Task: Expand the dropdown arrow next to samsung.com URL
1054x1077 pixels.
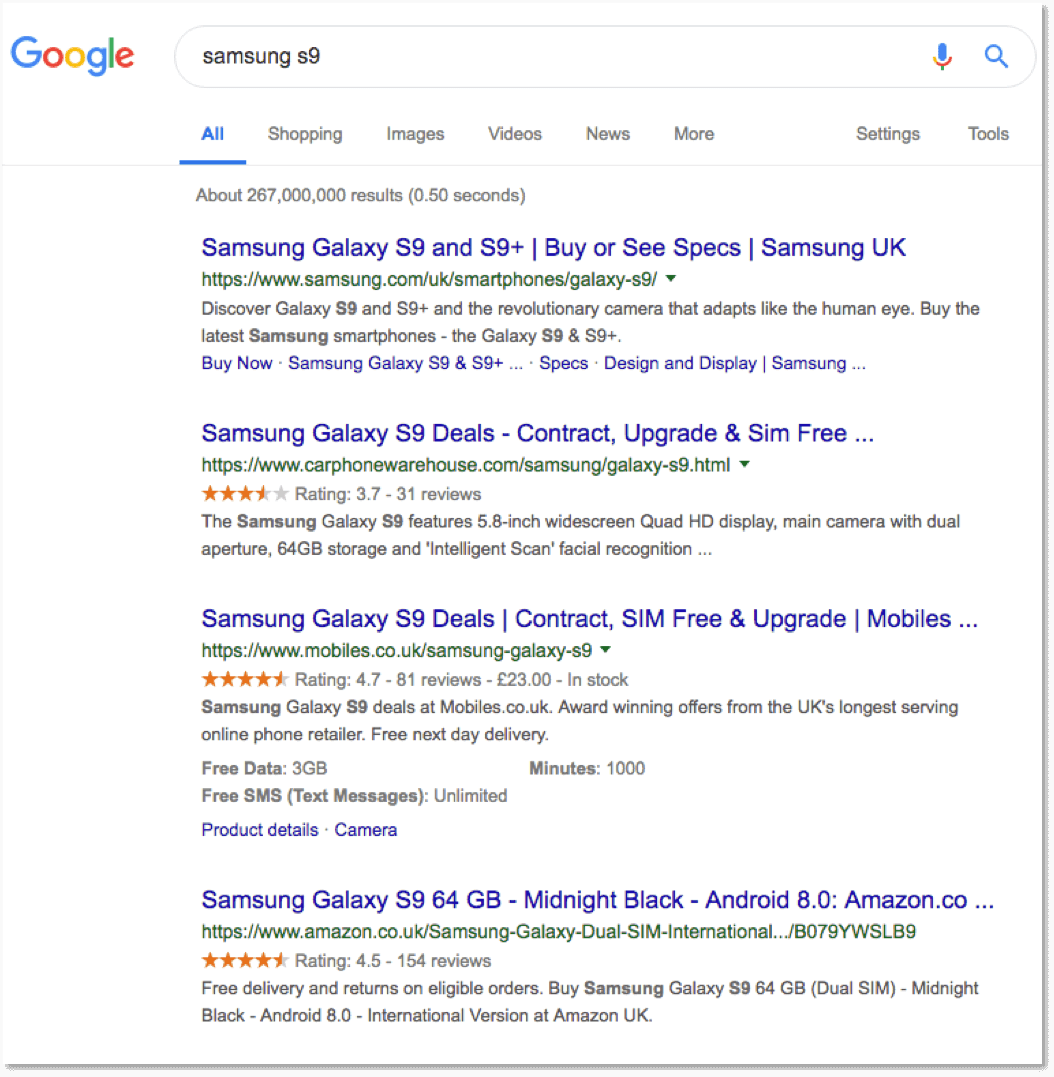Action: pos(670,280)
